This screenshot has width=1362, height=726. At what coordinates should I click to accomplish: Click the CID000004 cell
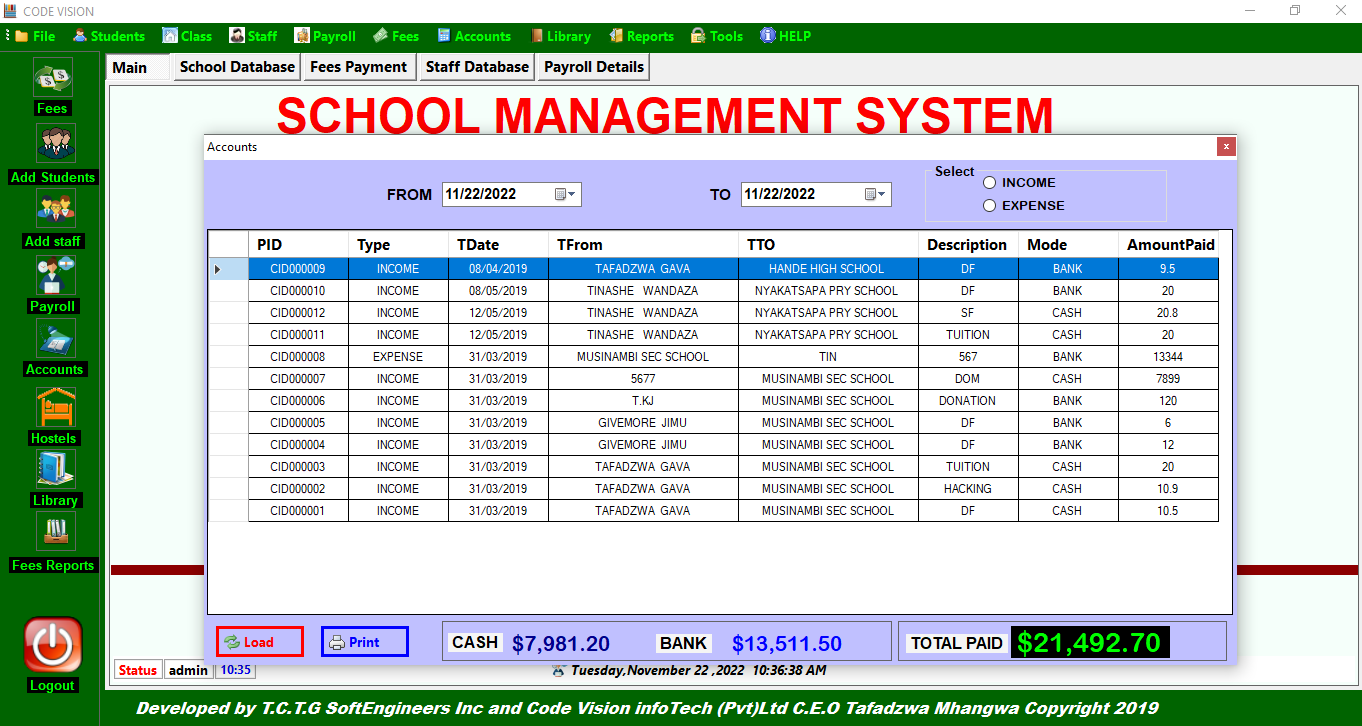pyautogui.click(x=298, y=445)
